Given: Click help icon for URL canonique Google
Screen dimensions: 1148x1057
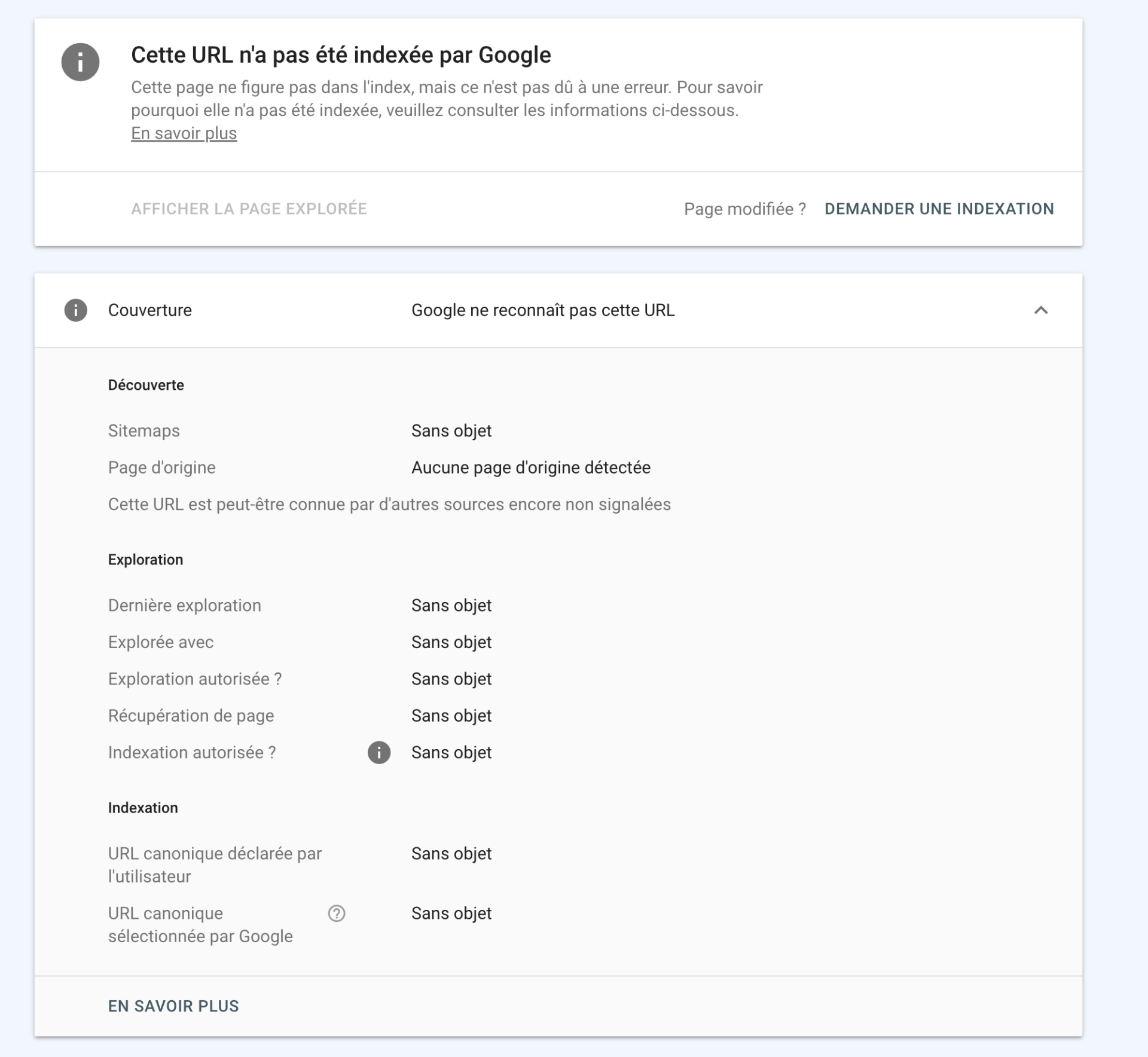Looking at the screenshot, I should pyautogui.click(x=337, y=914).
